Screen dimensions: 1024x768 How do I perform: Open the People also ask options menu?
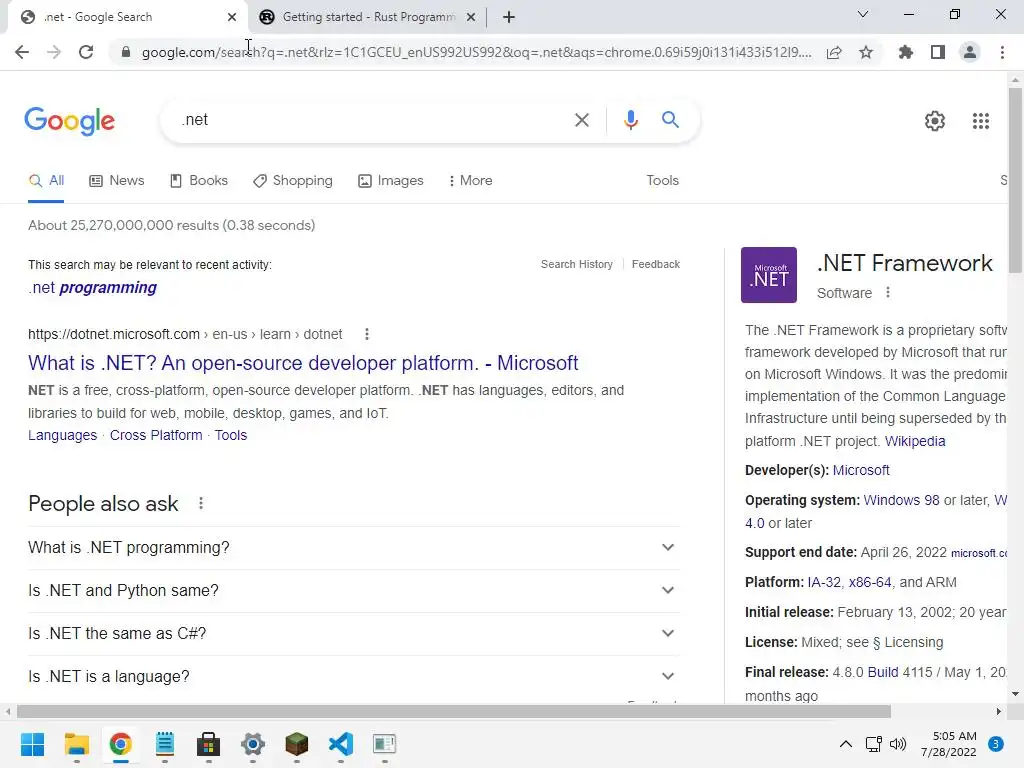201,504
